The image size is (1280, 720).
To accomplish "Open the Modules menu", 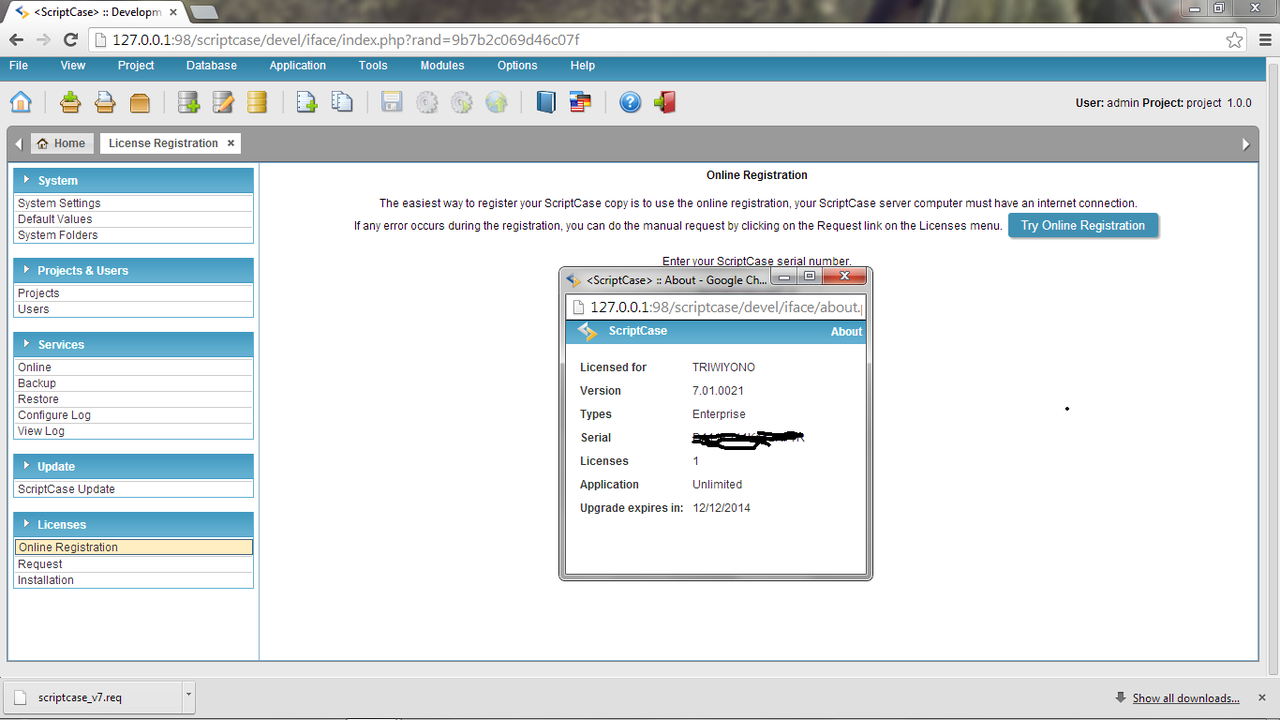I will pos(442,65).
